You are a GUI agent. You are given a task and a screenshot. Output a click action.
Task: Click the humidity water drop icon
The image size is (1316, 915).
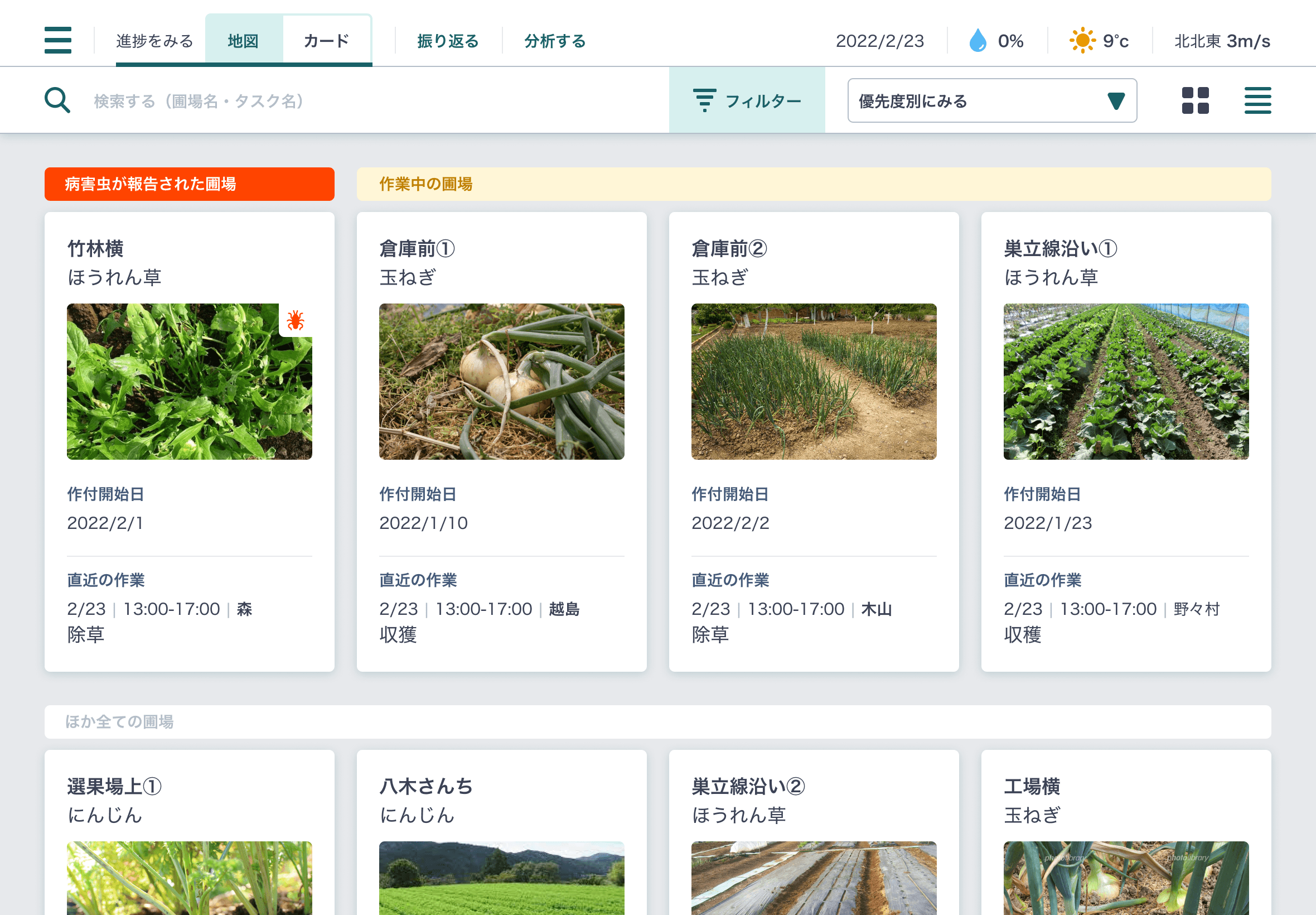pyautogui.click(x=978, y=41)
